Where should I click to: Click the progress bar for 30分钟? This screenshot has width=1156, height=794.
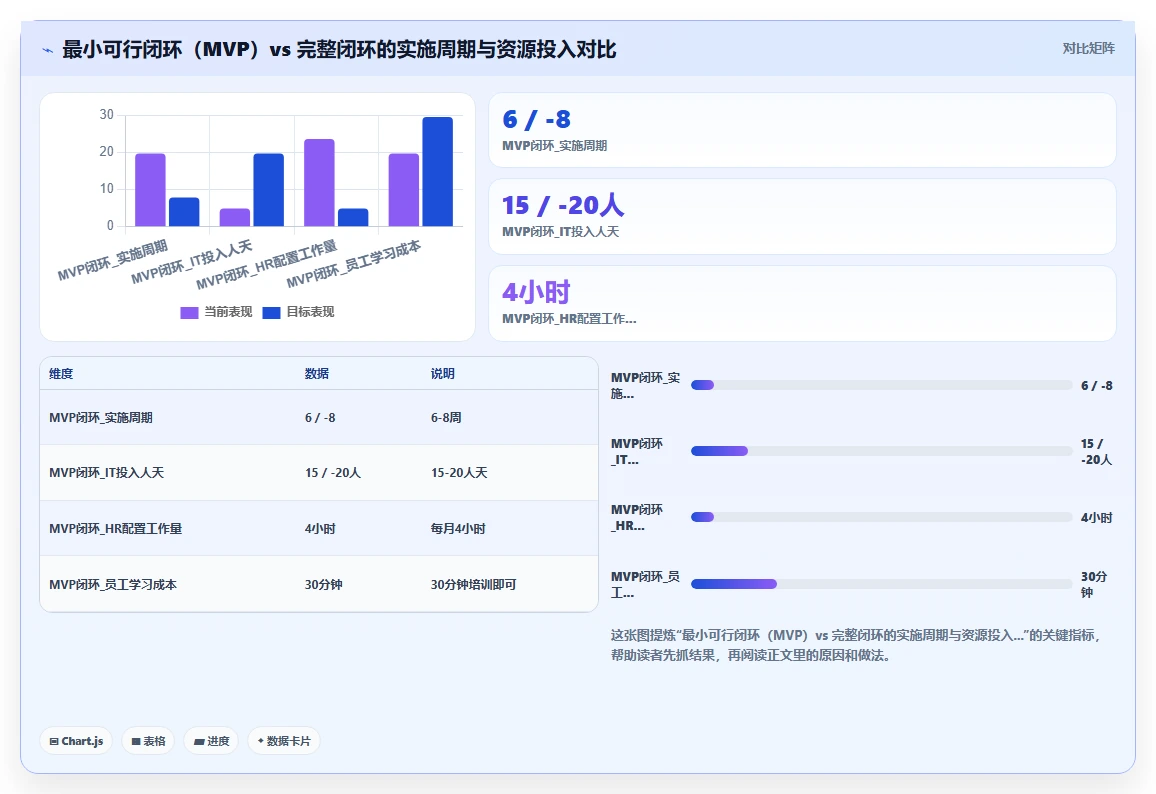[881, 584]
